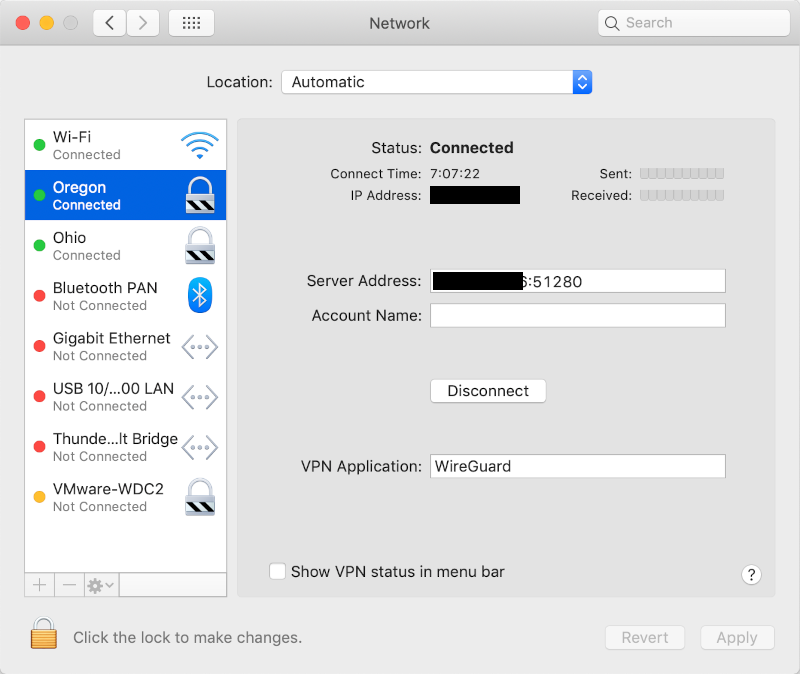This screenshot has height=674, width=800.
Task: Select the USB 10/...00 LAN service
Action: [126, 396]
